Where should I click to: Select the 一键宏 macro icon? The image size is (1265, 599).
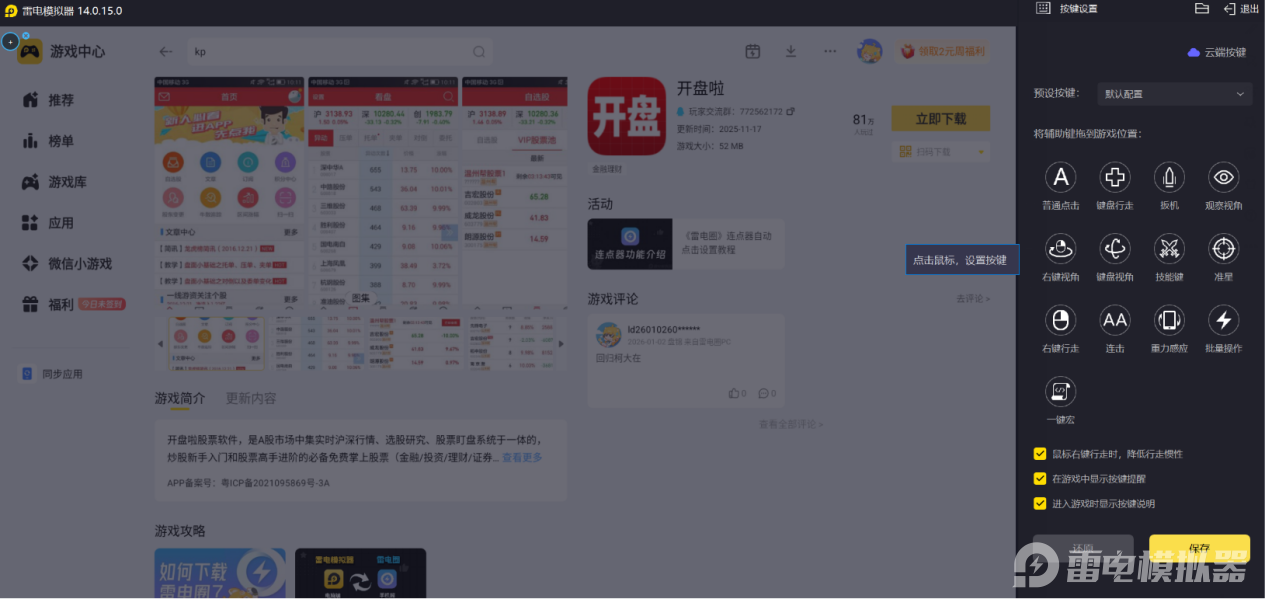(x=1060, y=391)
